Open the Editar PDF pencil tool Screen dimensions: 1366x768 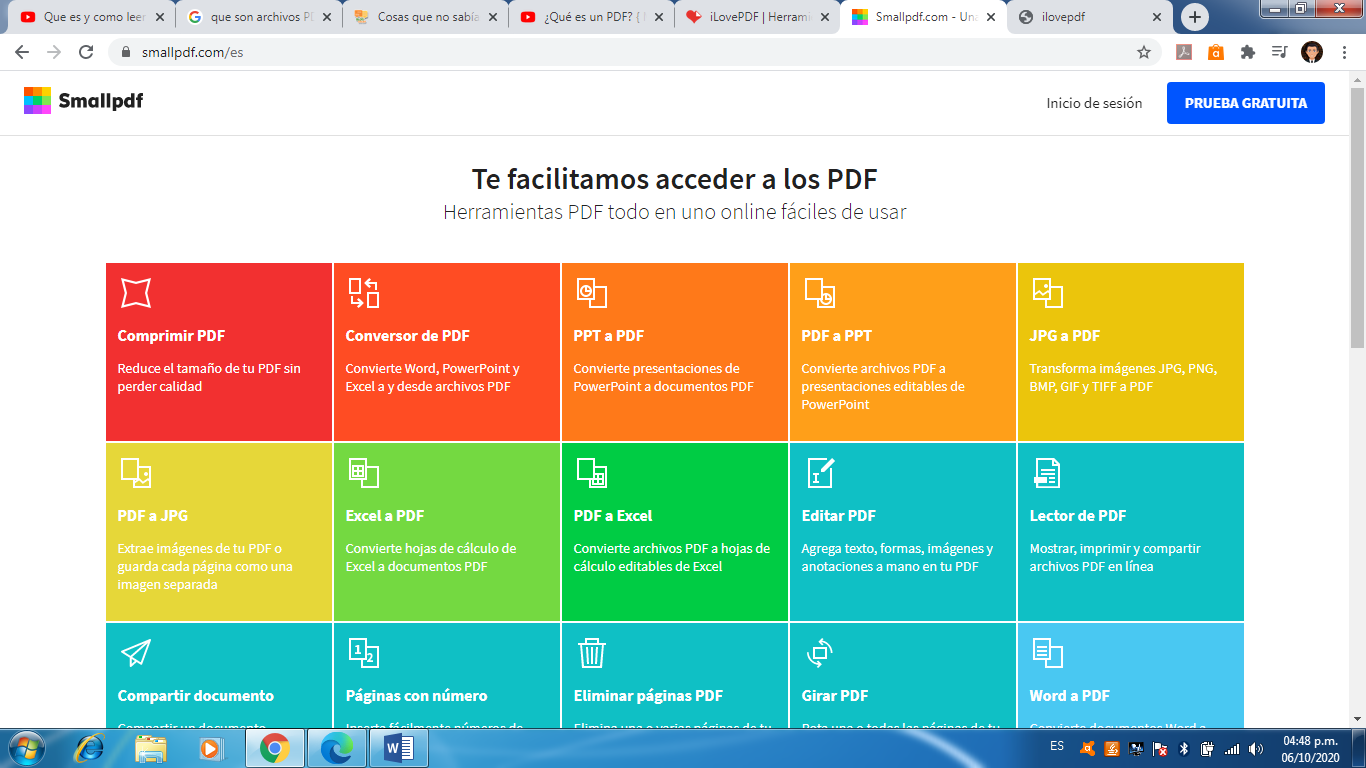coord(902,532)
